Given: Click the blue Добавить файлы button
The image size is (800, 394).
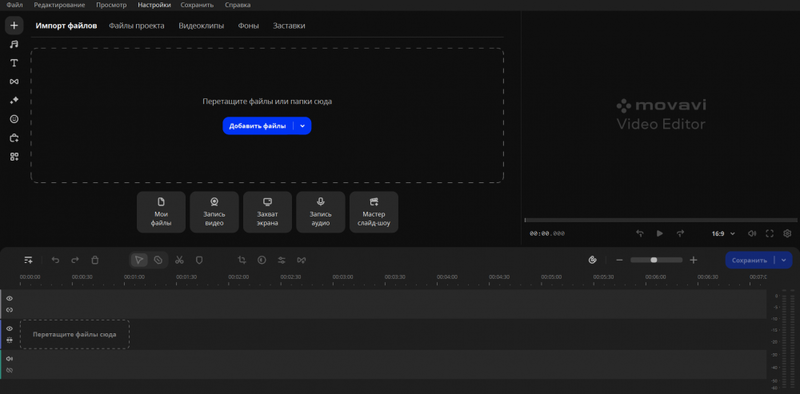Looking at the screenshot, I should [x=258, y=126].
